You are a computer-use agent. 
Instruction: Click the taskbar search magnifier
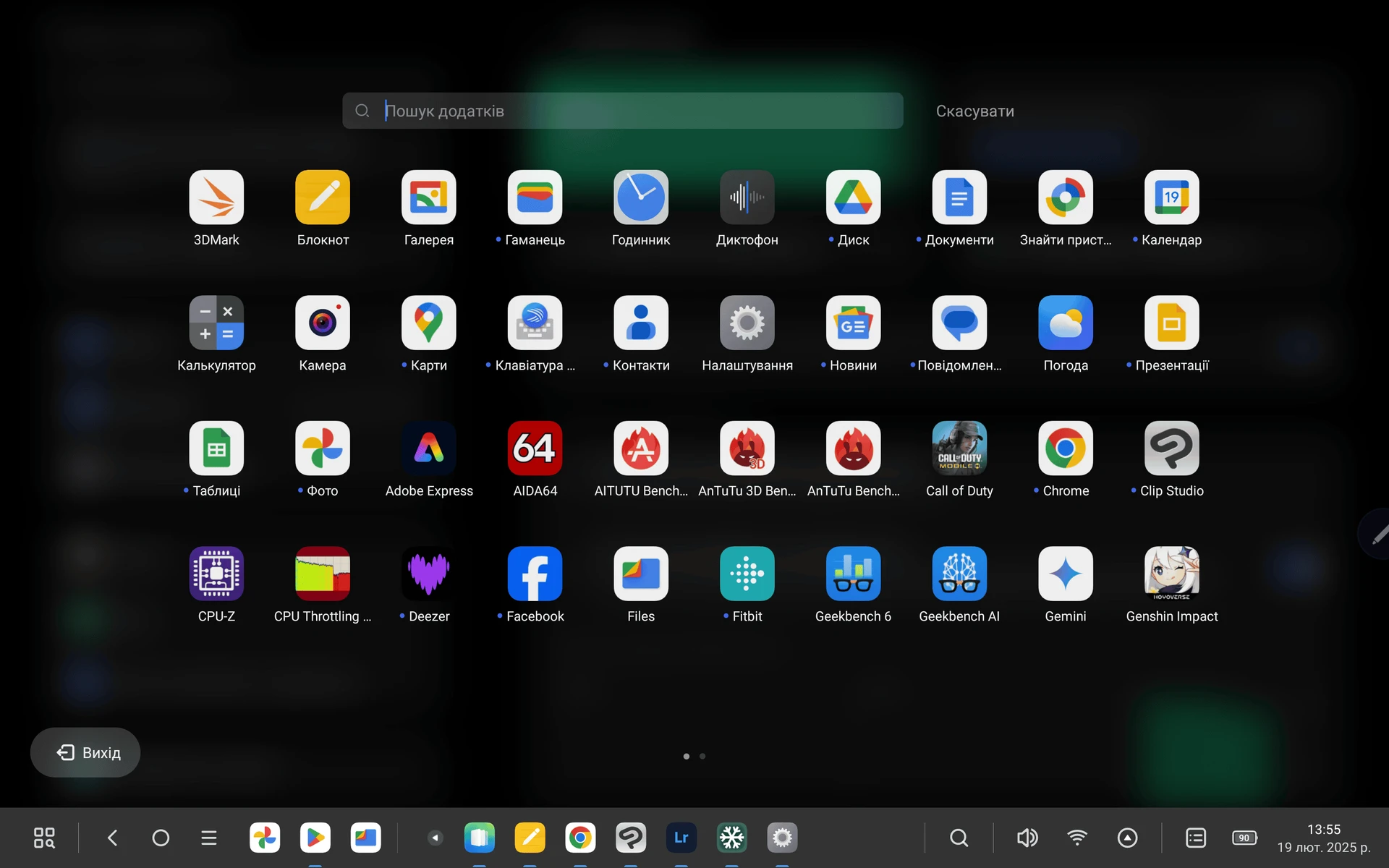coord(959,838)
